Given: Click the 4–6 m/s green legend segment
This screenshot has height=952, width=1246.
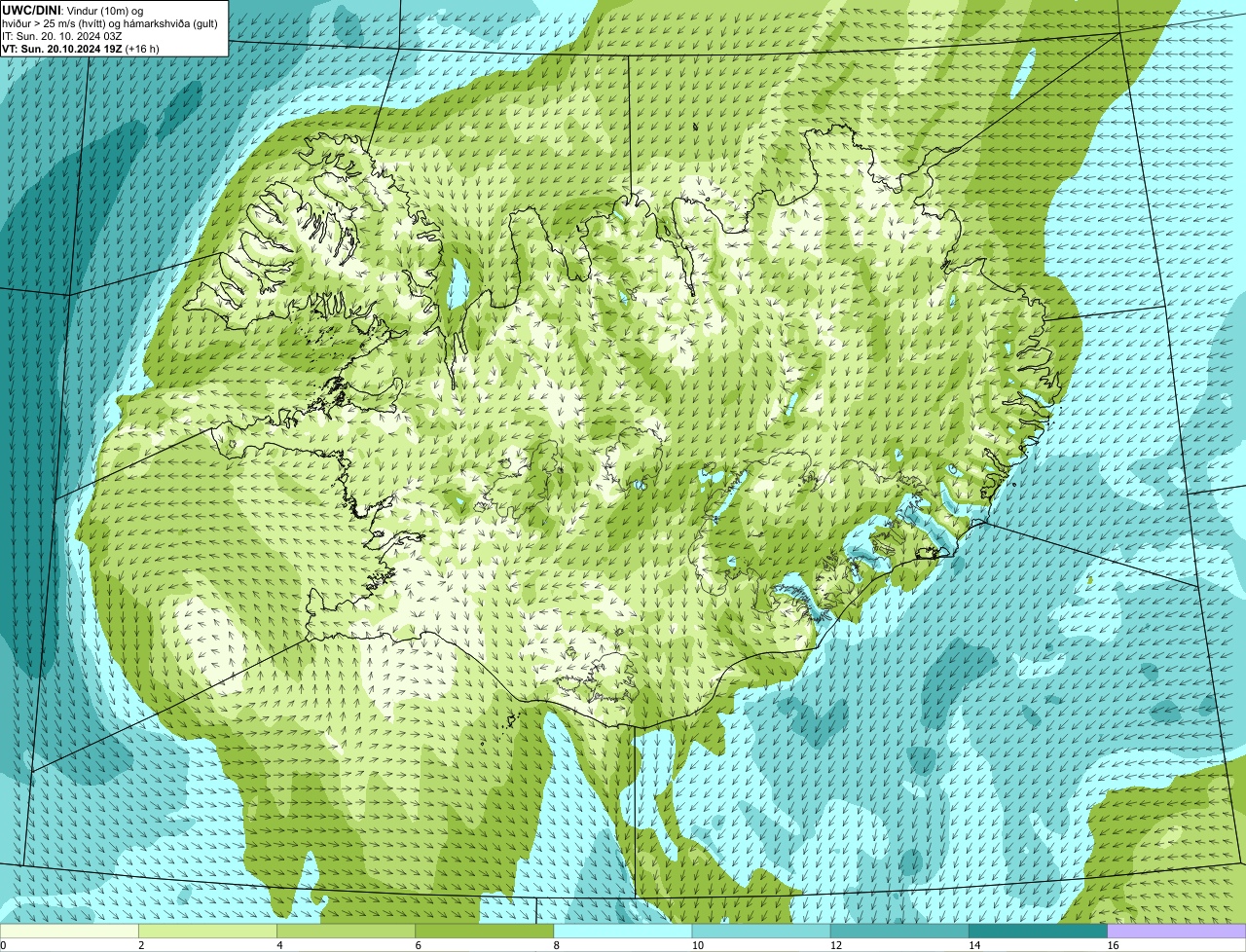Looking at the screenshot, I should pyautogui.click(x=346, y=931).
